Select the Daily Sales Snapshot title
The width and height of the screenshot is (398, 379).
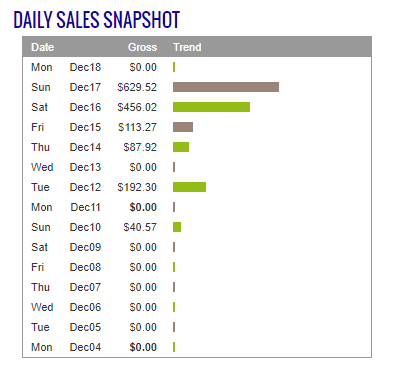point(97,20)
